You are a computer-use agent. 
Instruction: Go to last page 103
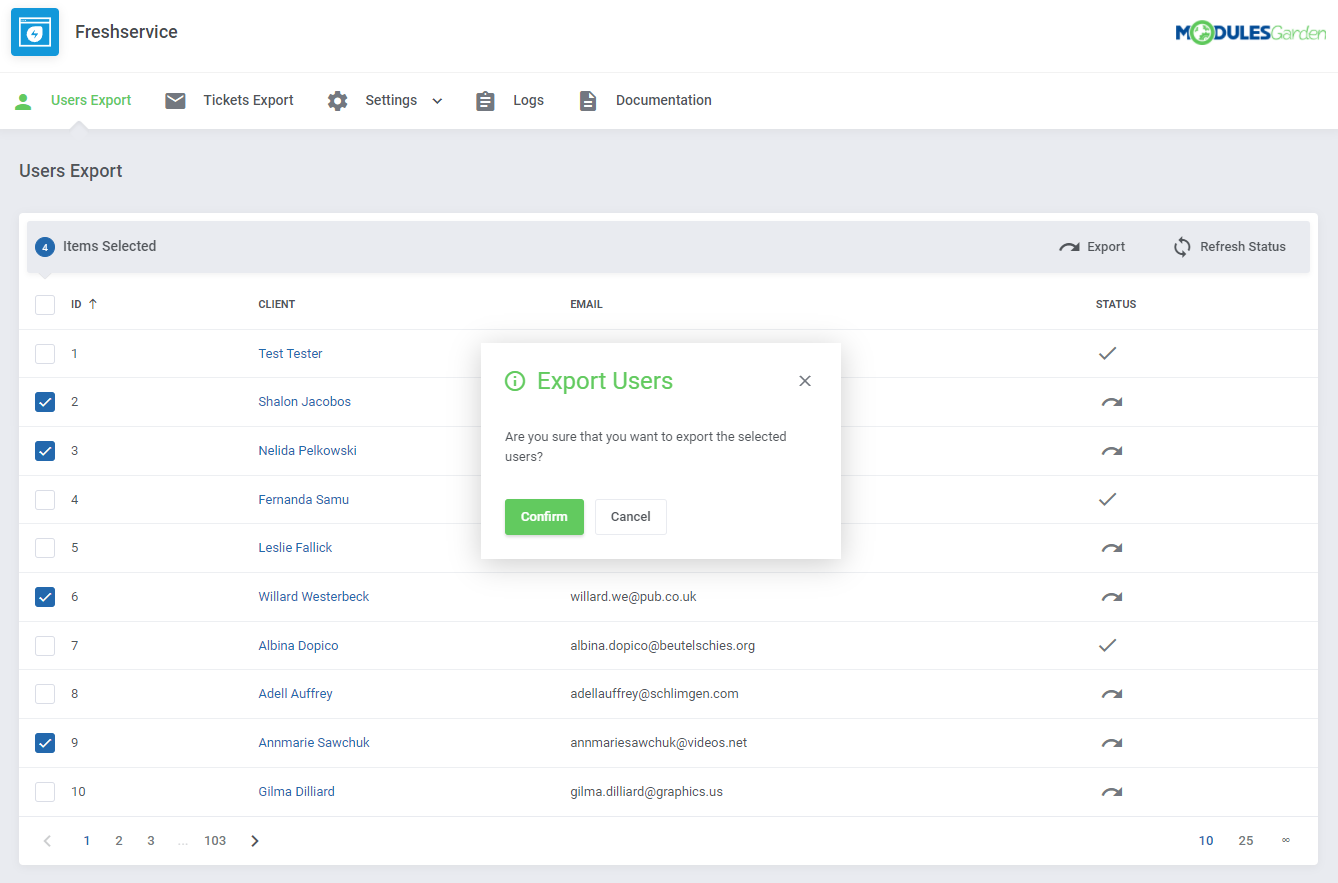215,841
